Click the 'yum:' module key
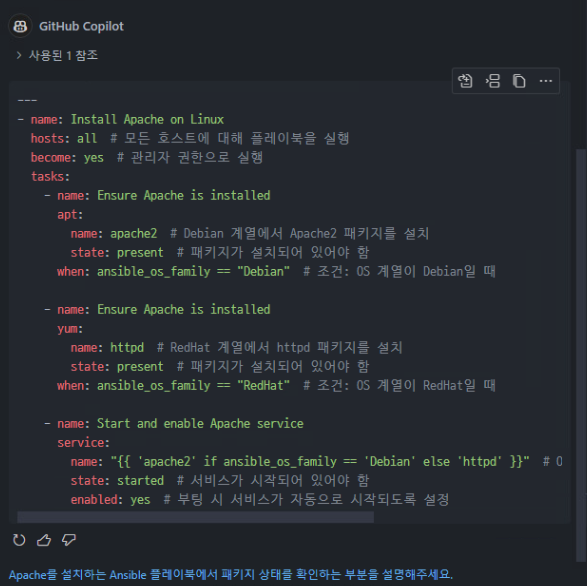The image size is (587, 586). point(70,329)
